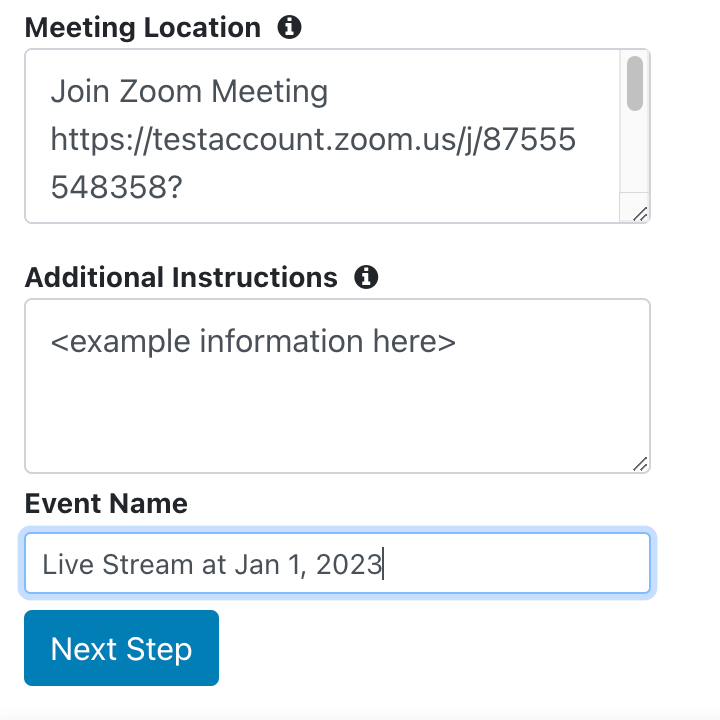Click blank end of Event Name field
Screen dimensions: 720x720
click(x=514, y=563)
